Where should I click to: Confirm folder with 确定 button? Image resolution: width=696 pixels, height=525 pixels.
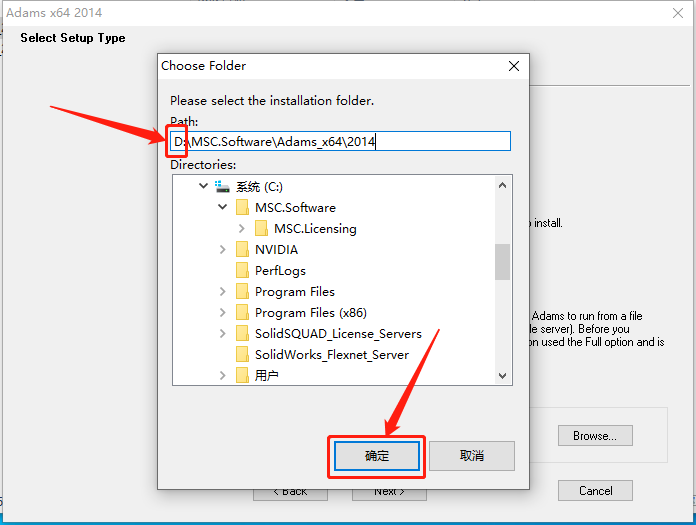tap(377, 456)
